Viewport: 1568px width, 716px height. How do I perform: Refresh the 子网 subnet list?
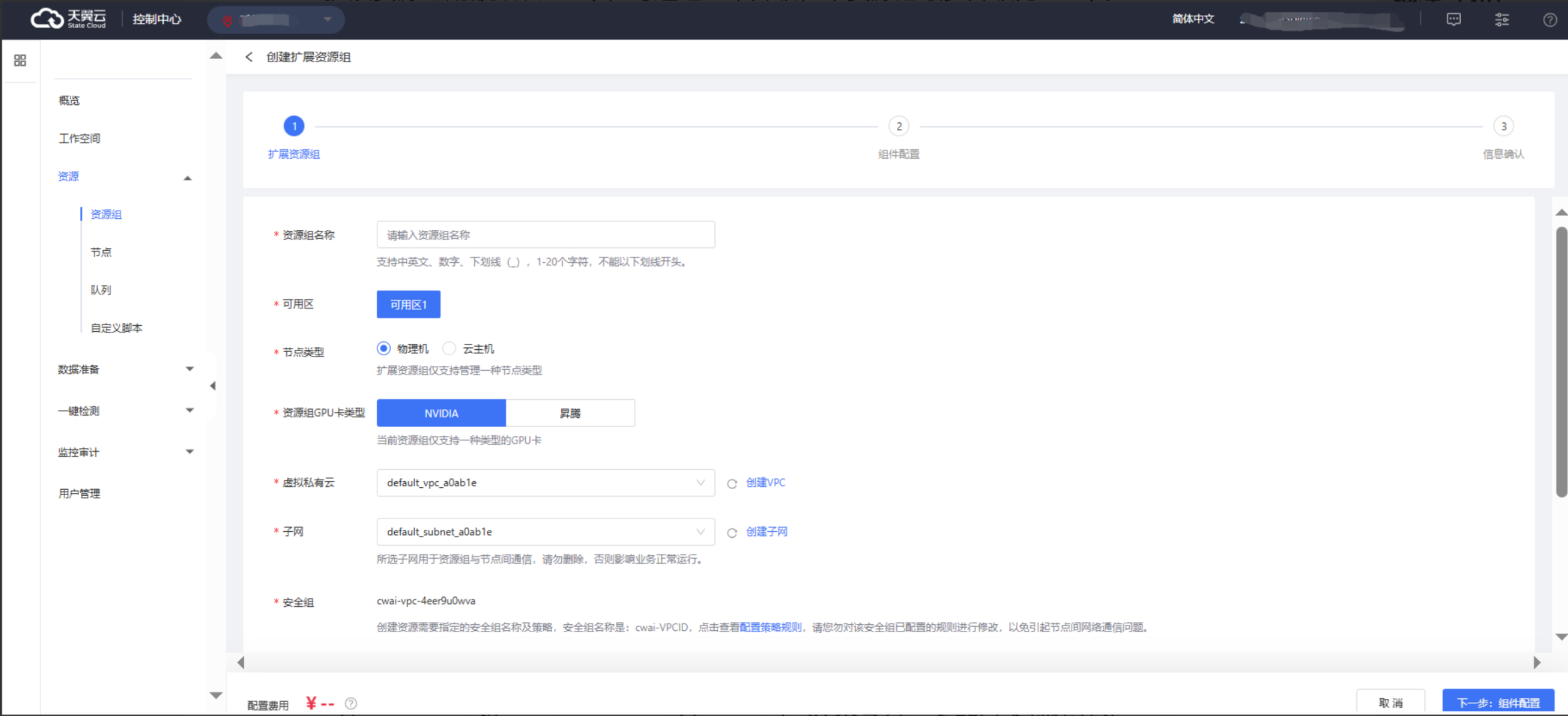tap(732, 533)
